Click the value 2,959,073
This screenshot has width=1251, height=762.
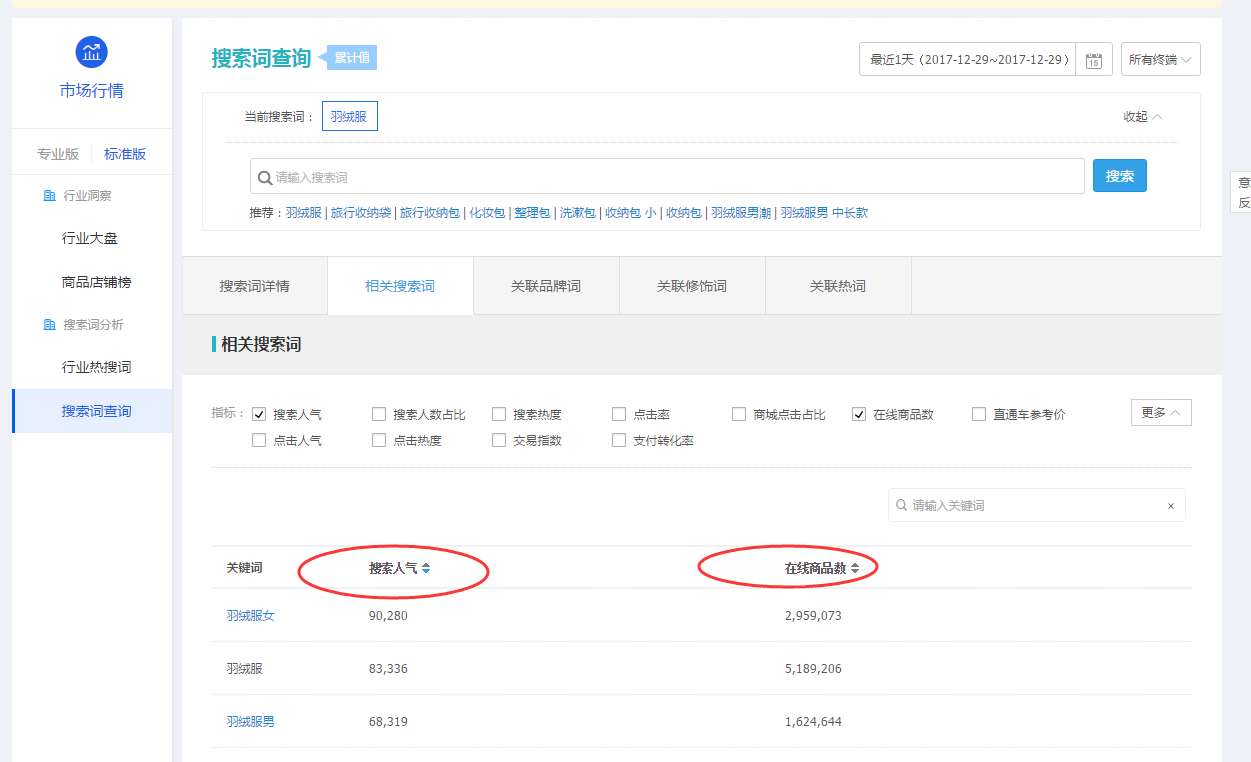click(813, 615)
